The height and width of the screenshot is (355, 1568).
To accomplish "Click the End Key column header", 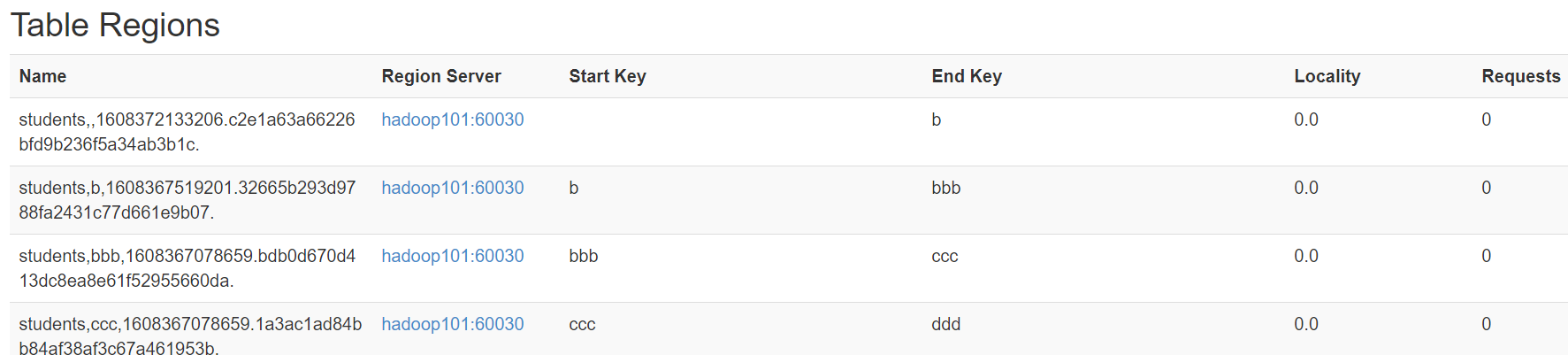I will pyautogui.click(x=967, y=76).
